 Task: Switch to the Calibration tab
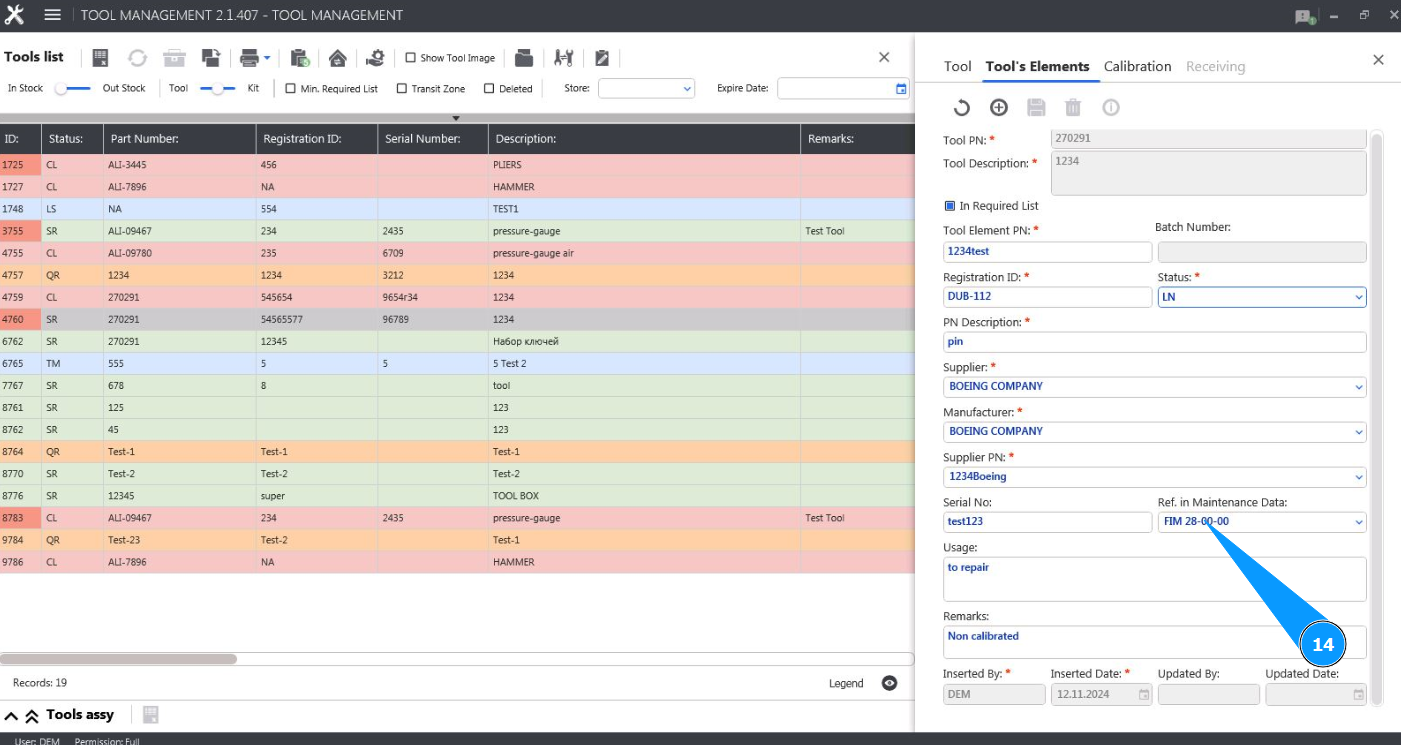point(1137,66)
